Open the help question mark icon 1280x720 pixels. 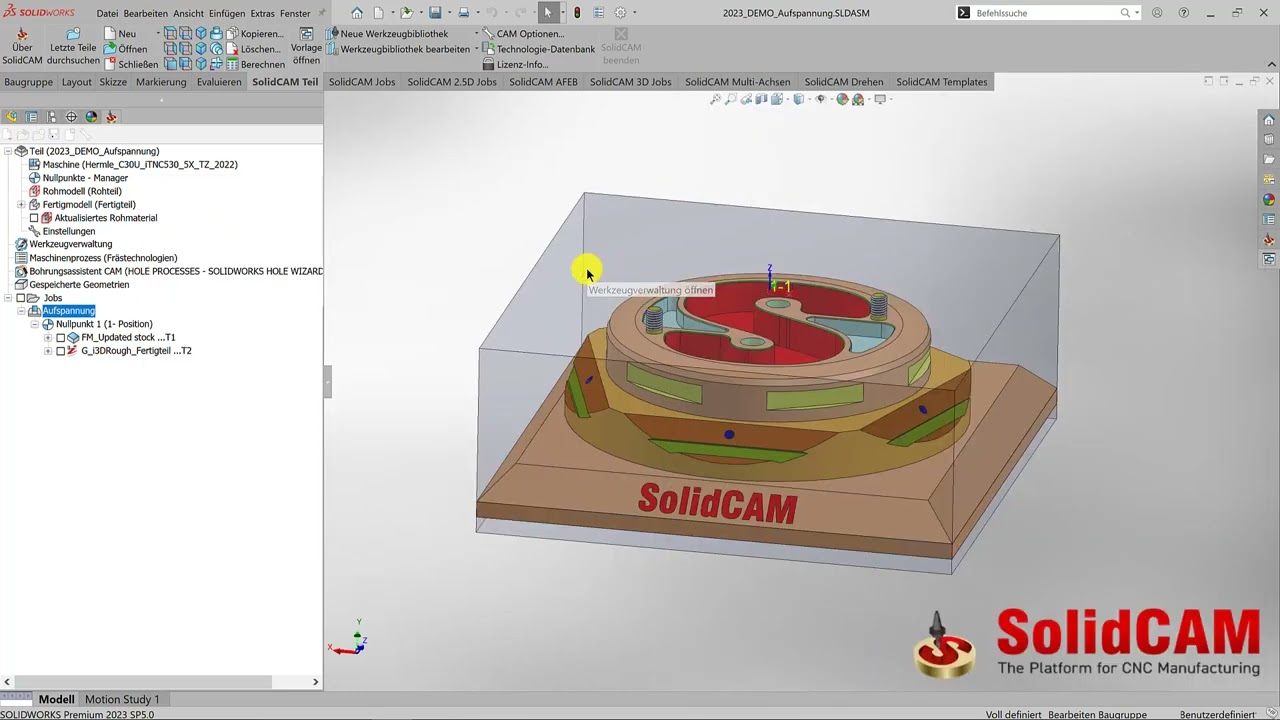pyautogui.click(x=1184, y=13)
